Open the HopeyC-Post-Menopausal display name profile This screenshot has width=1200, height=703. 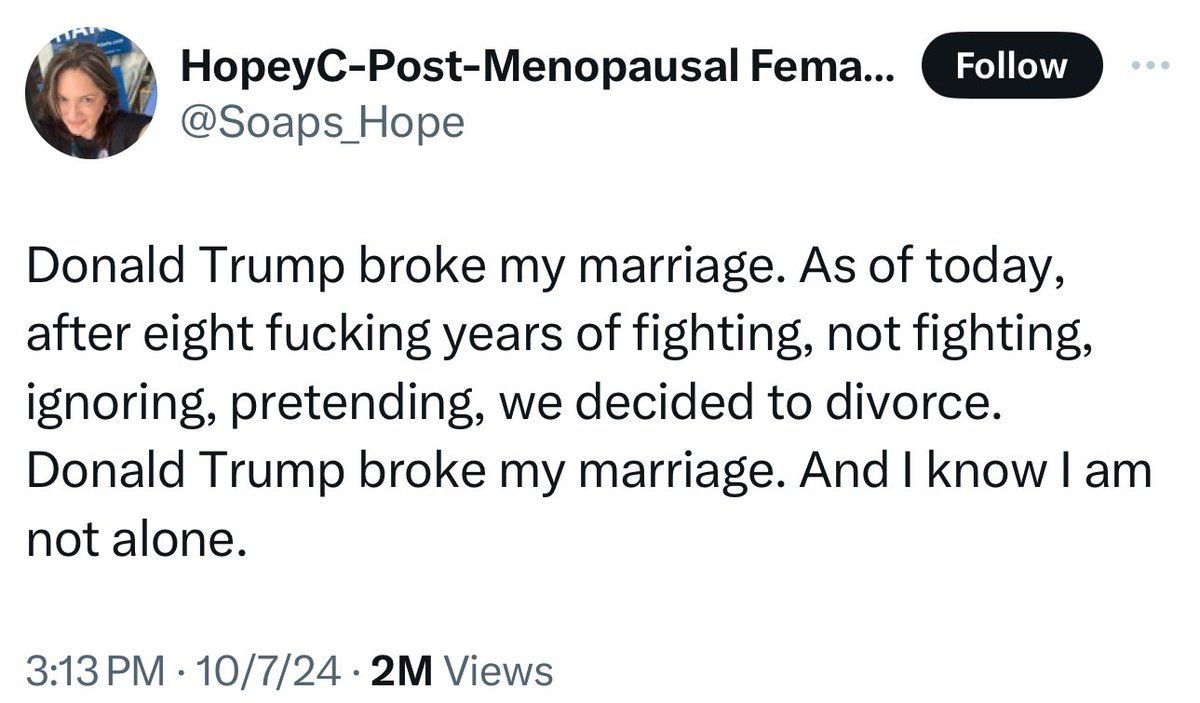coord(538,67)
